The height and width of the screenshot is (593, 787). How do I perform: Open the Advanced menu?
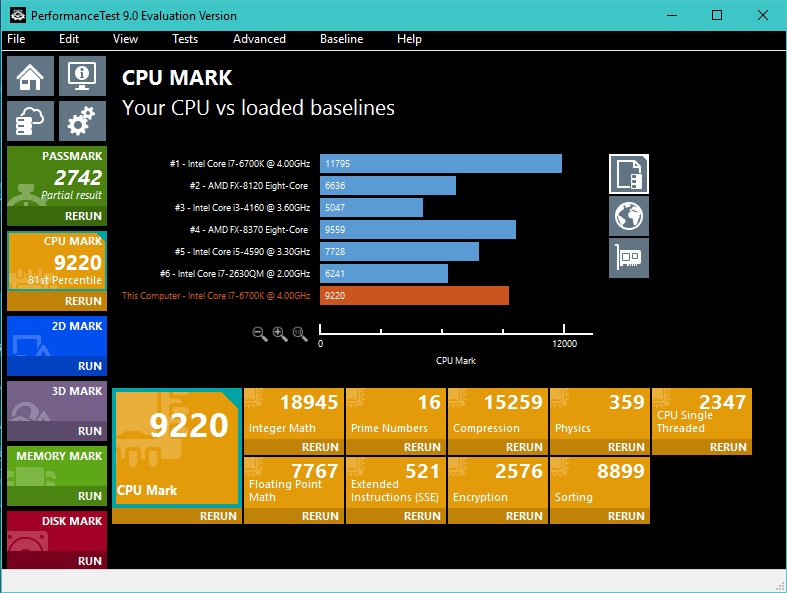coord(259,39)
